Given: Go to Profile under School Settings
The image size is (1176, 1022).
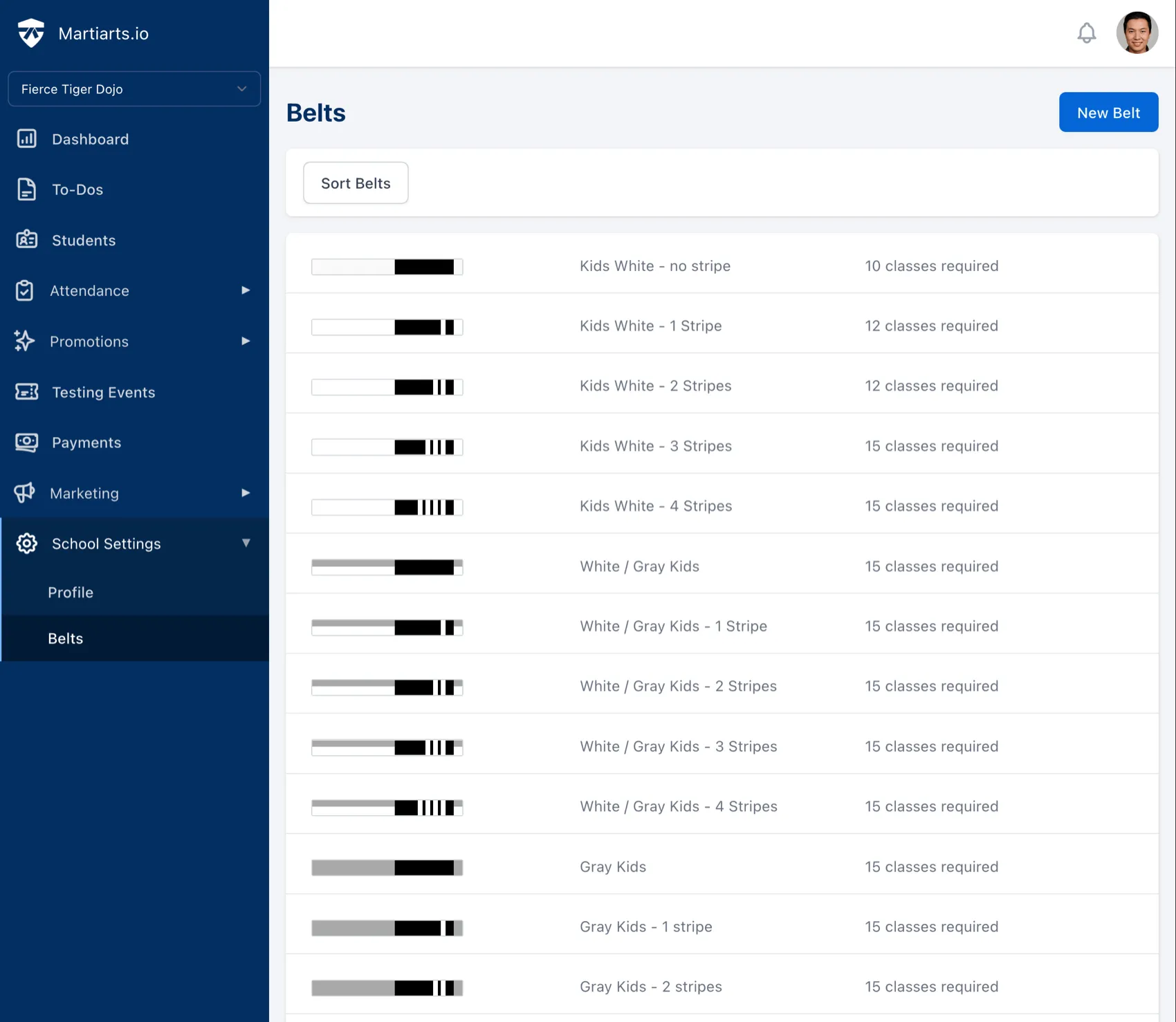Looking at the screenshot, I should (71, 593).
